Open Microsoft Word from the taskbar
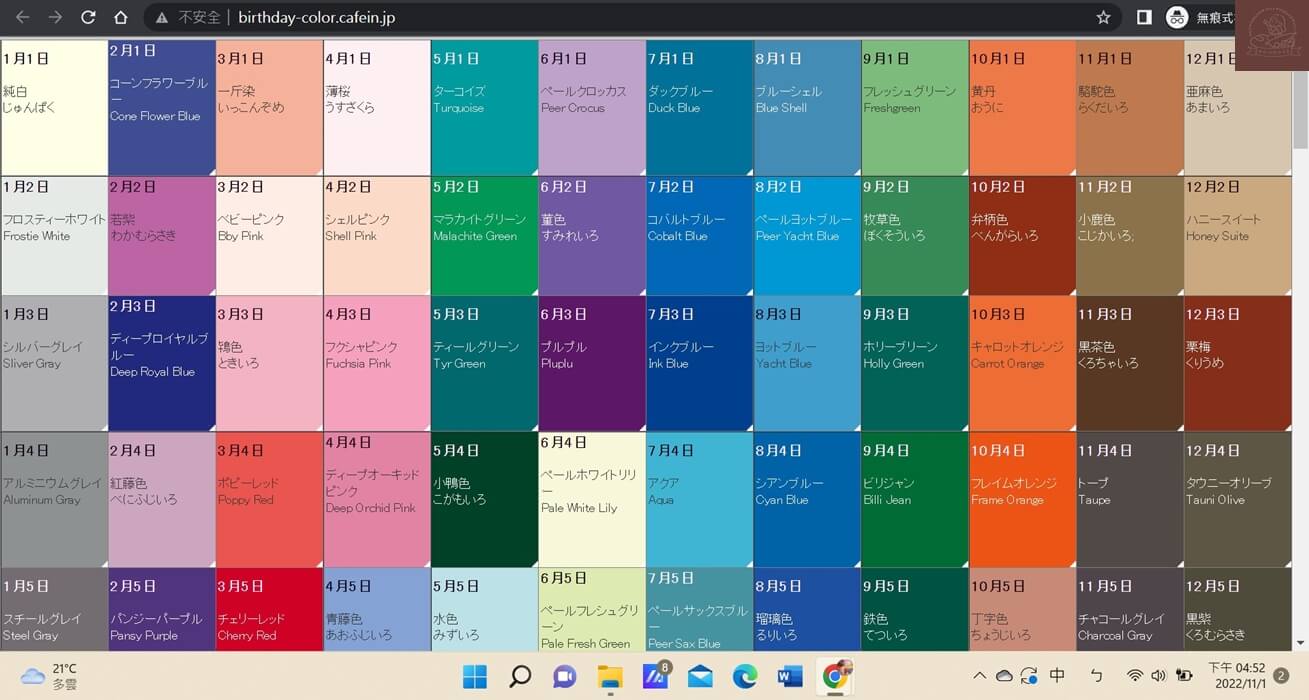Viewport: 1309px width, 700px height. [x=790, y=676]
